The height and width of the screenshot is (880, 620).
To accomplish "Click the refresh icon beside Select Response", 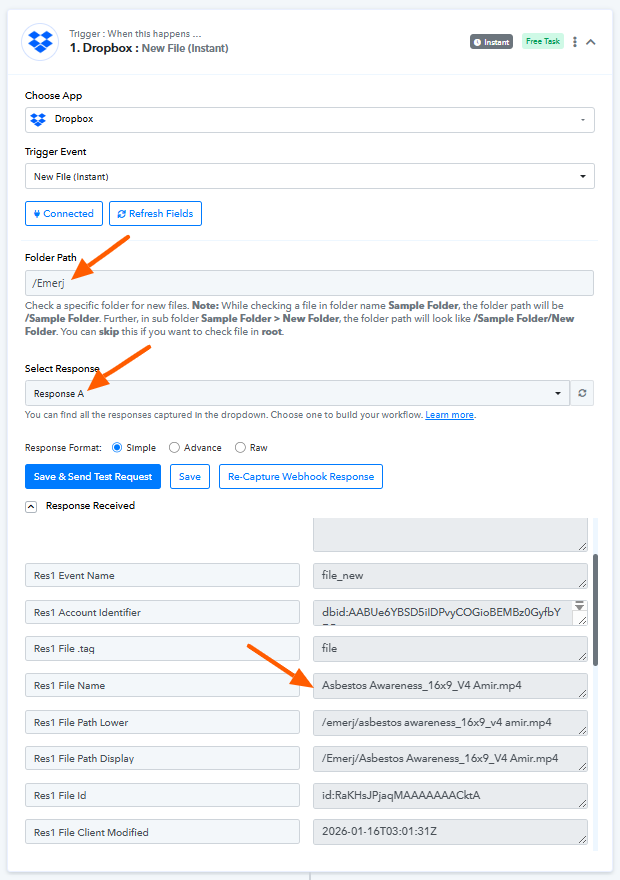I will tap(582, 393).
